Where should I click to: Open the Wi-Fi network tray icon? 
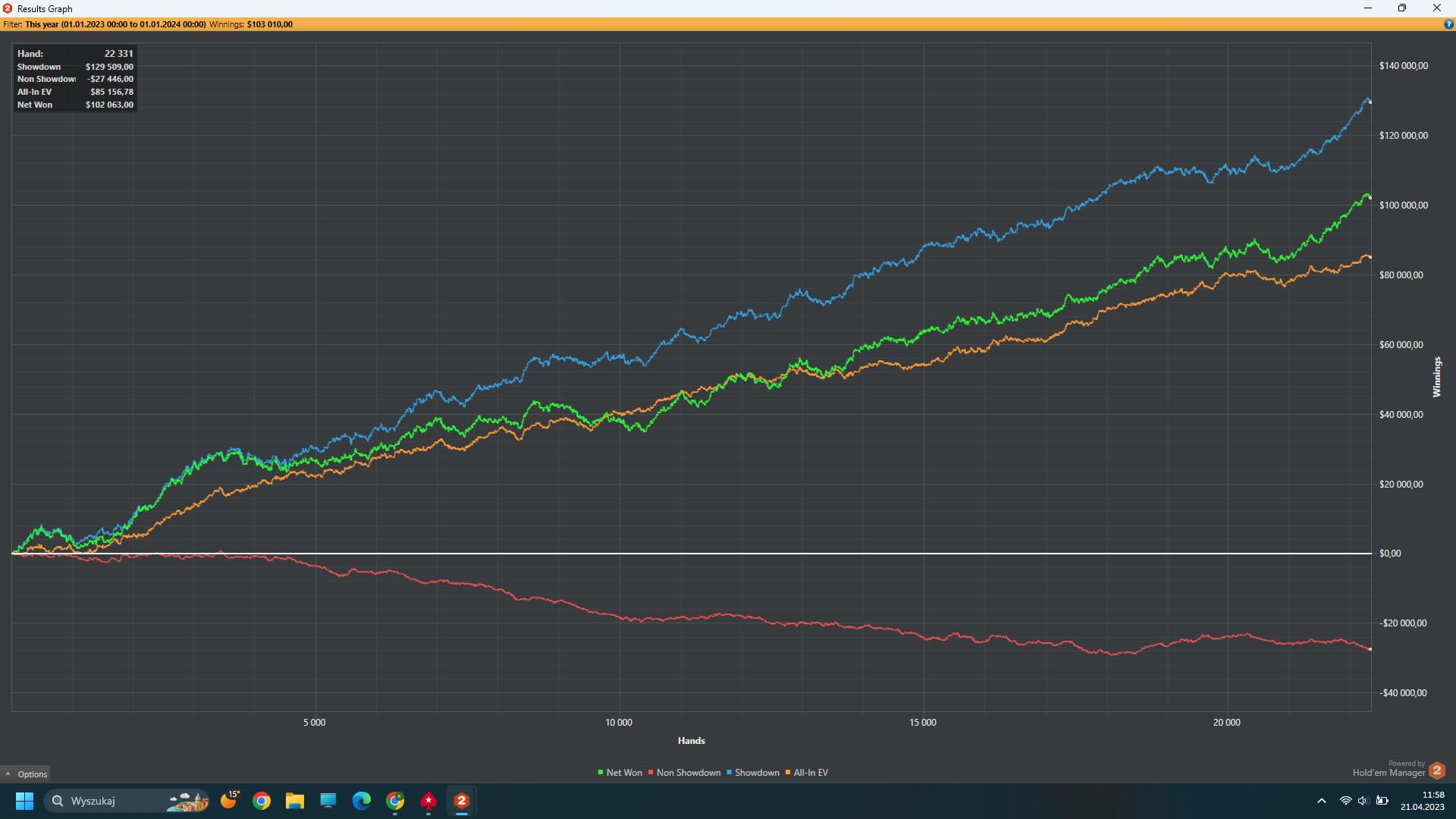tap(1345, 801)
